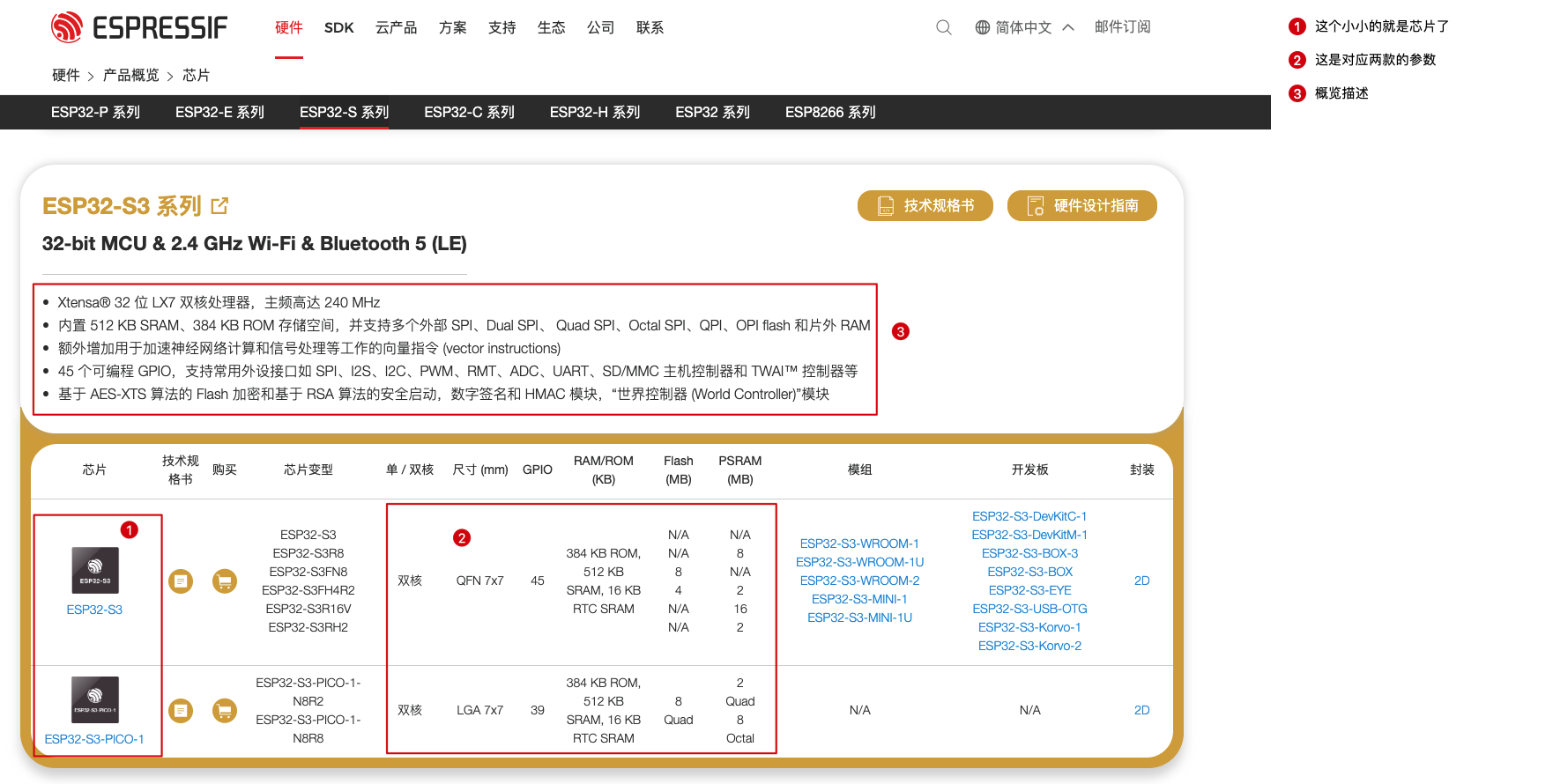Open the ESP32-S3-WROOM-2 module link
The height and width of the screenshot is (784, 1553).
(x=860, y=581)
